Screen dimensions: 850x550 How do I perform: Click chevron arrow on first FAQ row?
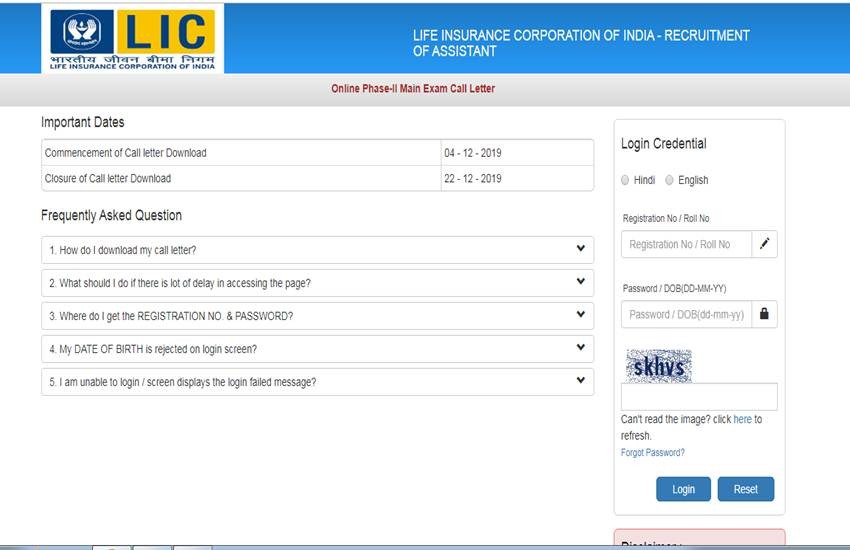pos(580,249)
